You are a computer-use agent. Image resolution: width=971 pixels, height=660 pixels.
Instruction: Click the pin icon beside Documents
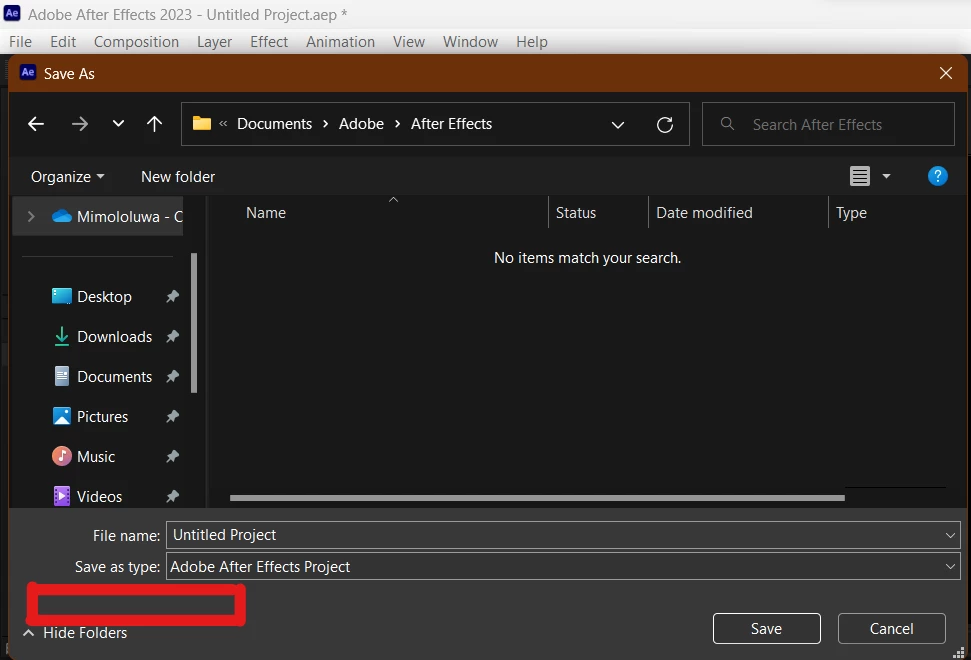point(173,376)
